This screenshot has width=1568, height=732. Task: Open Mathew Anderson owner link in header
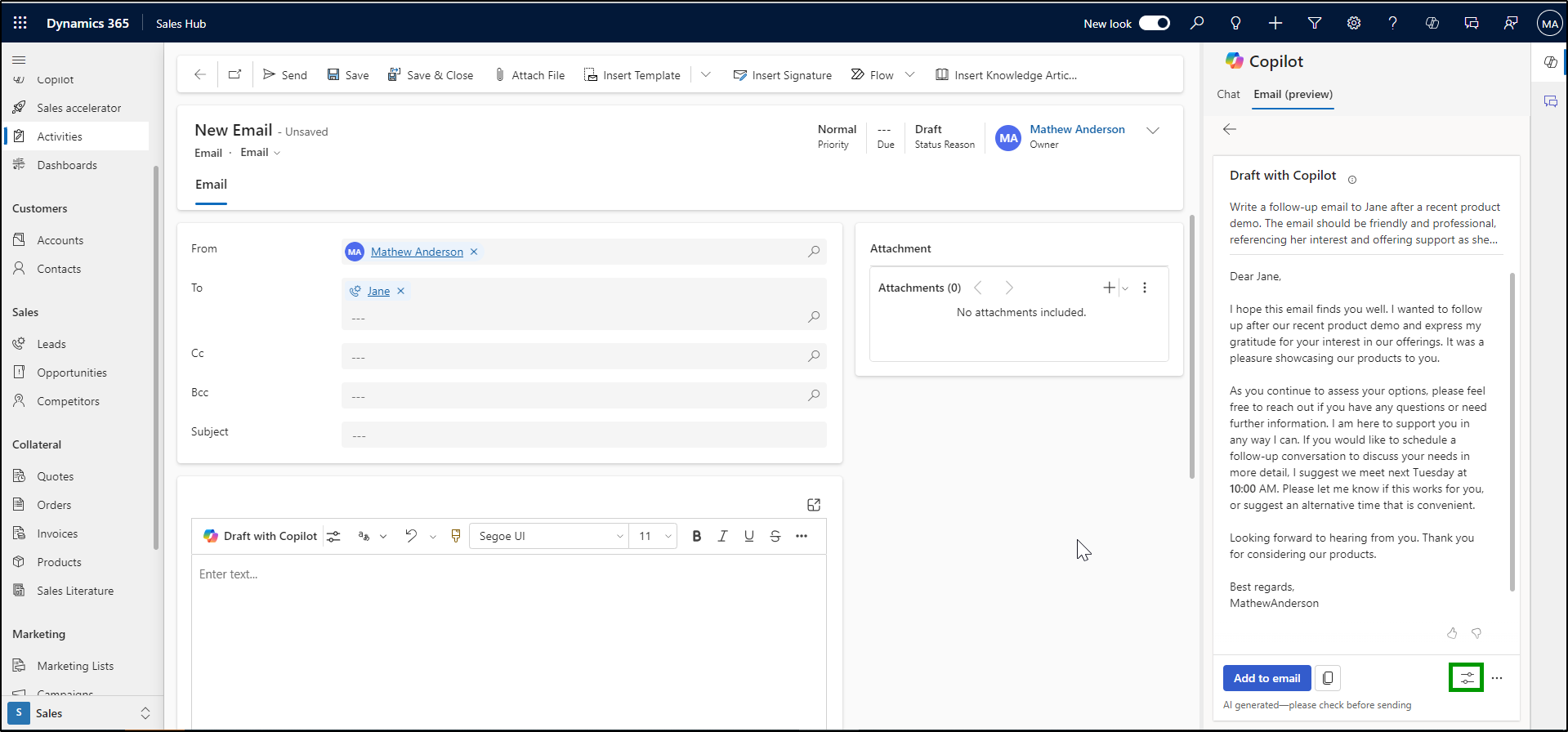pos(1077,129)
